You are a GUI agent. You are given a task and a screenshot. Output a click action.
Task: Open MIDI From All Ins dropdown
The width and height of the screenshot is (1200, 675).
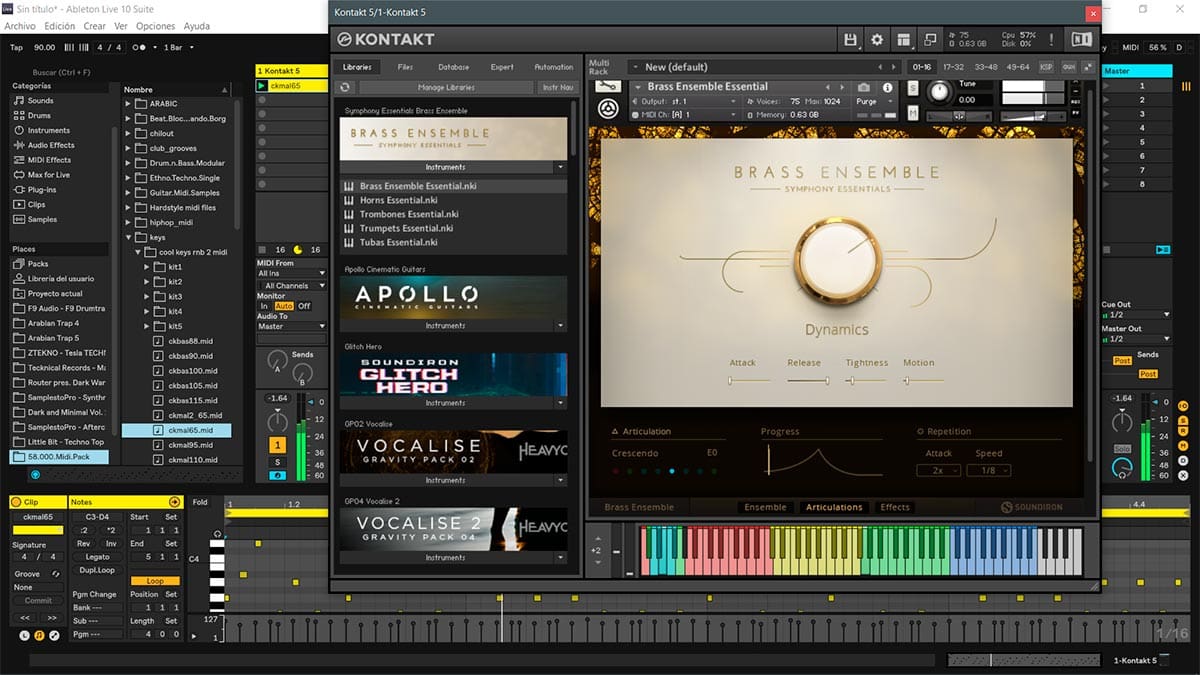point(291,273)
